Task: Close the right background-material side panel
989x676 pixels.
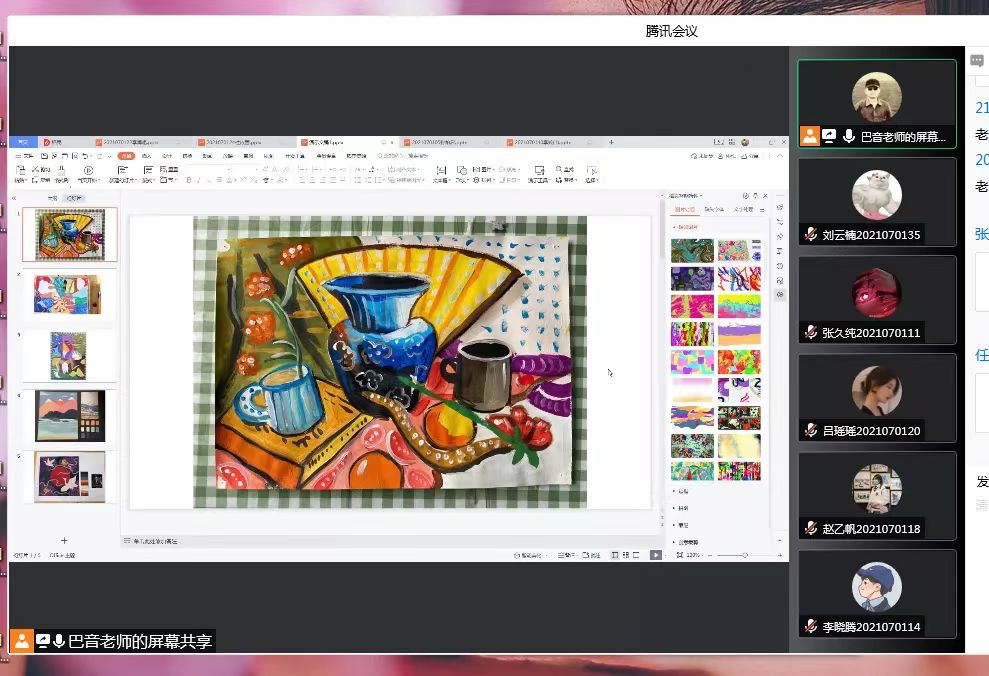Action: [x=765, y=196]
